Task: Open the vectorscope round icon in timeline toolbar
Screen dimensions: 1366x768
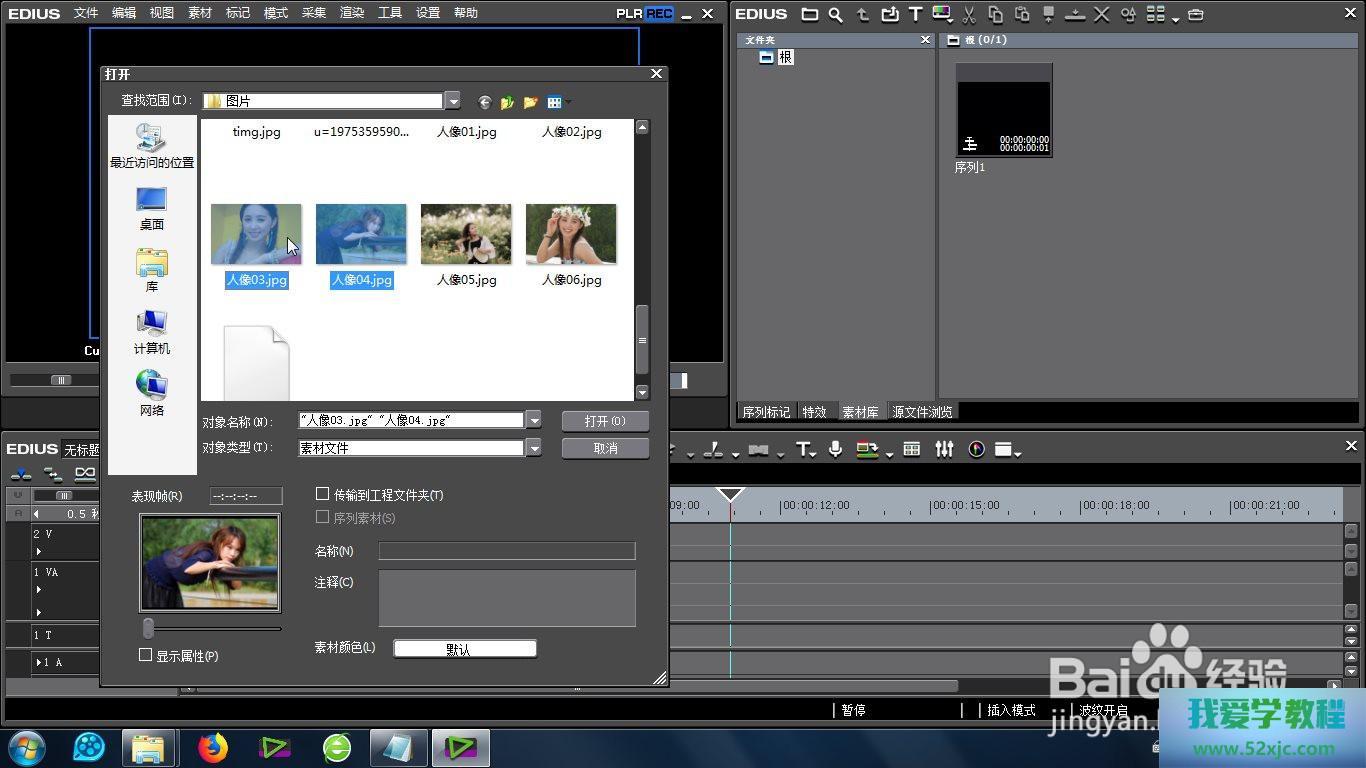Action: click(x=977, y=450)
